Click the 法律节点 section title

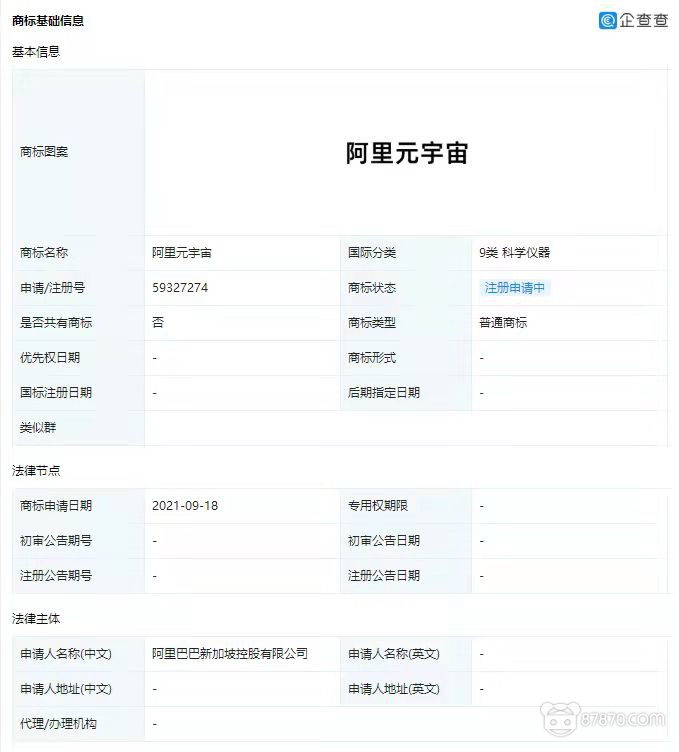tap(36, 470)
